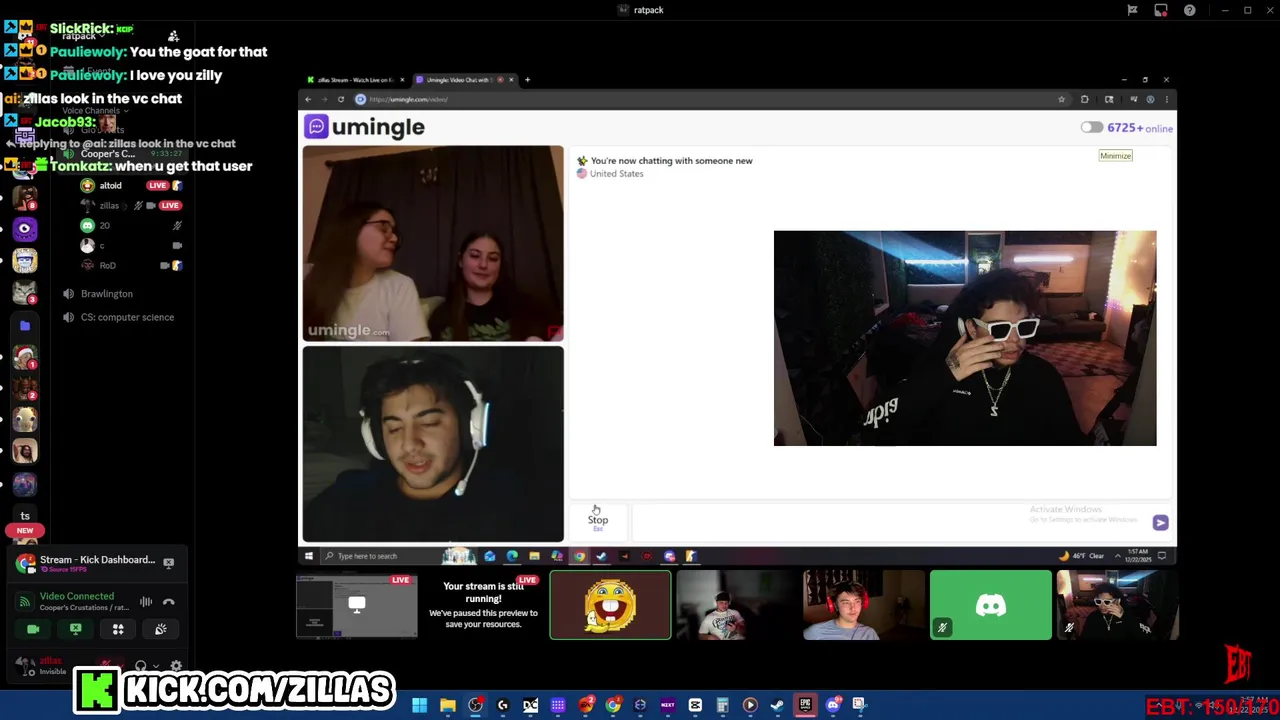The width and height of the screenshot is (1280, 720).
Task: Join the Brawlington voice channel
Action: tap(106, 294)
